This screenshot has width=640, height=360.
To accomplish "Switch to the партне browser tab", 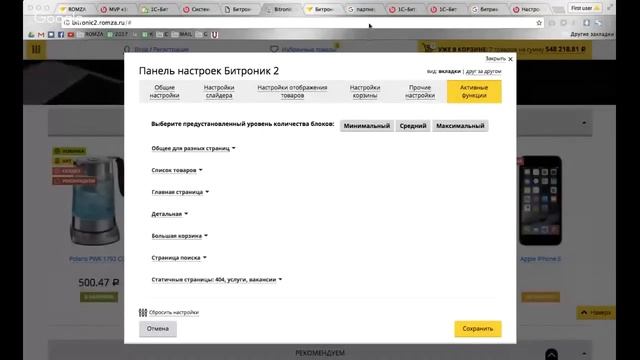I will (362, 9).
